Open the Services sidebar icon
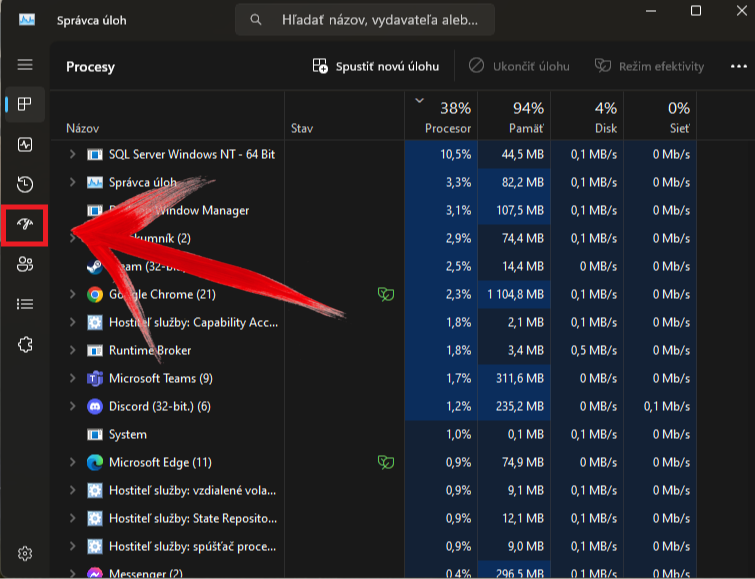The height and width of the screenshot is (579, 755). point(25,345)
